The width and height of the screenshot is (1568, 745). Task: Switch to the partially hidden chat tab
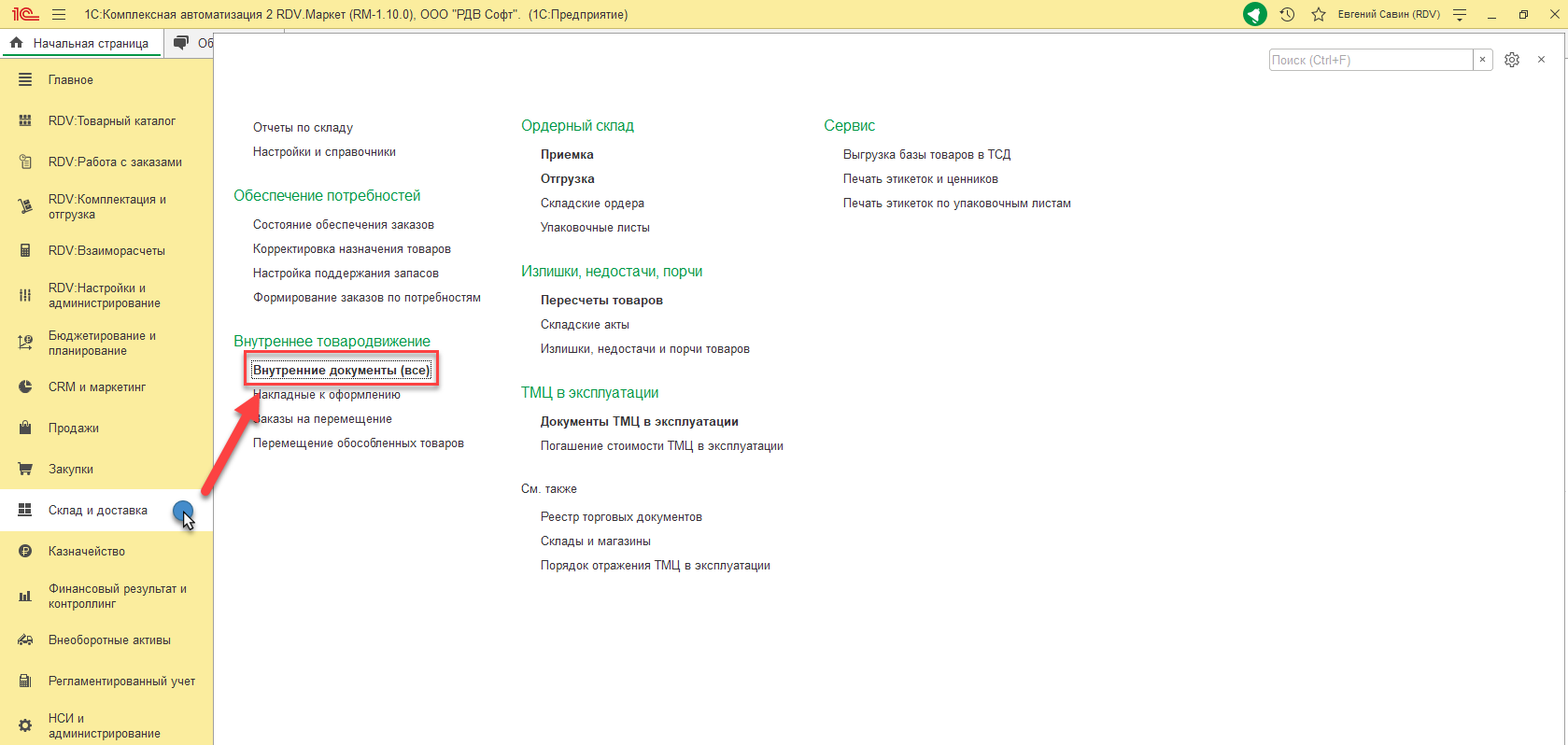point(191,43)
